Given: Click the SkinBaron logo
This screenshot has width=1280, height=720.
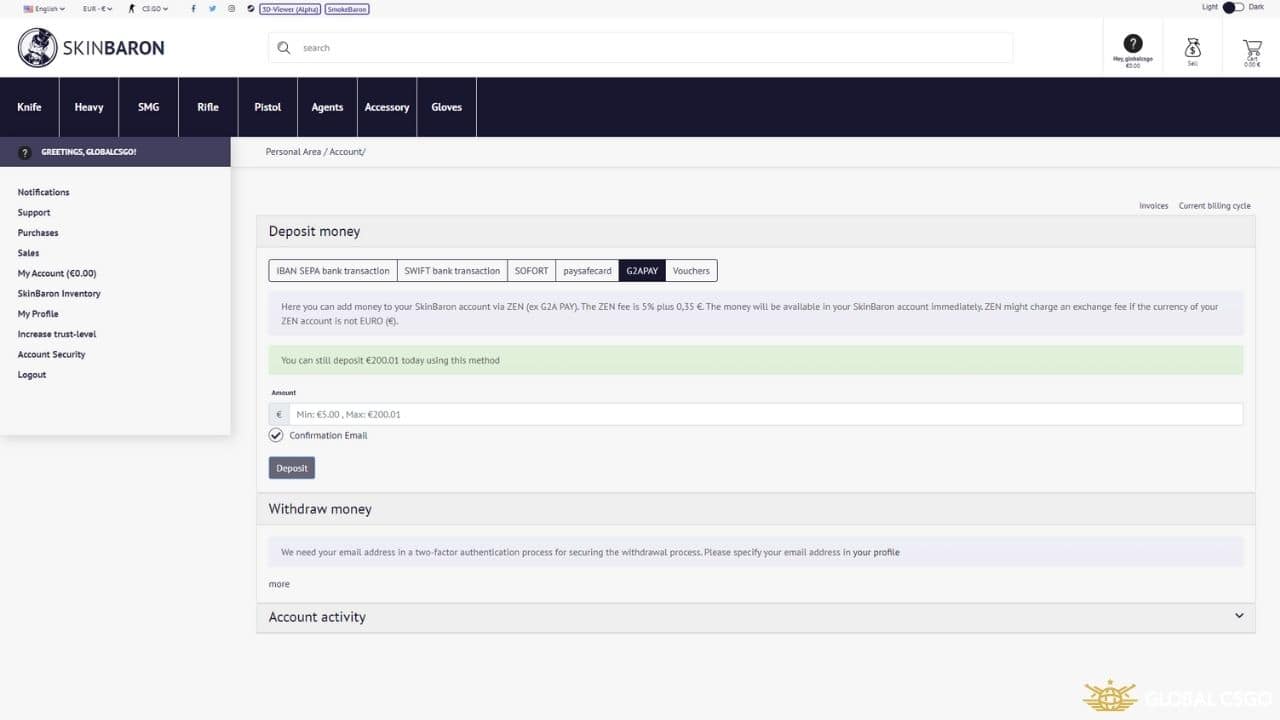Looking at the screenshot, I should [x=91, y=47].
